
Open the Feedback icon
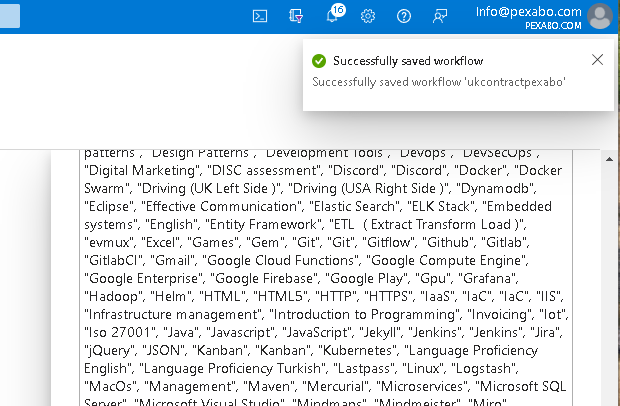[x=440, y=16]
